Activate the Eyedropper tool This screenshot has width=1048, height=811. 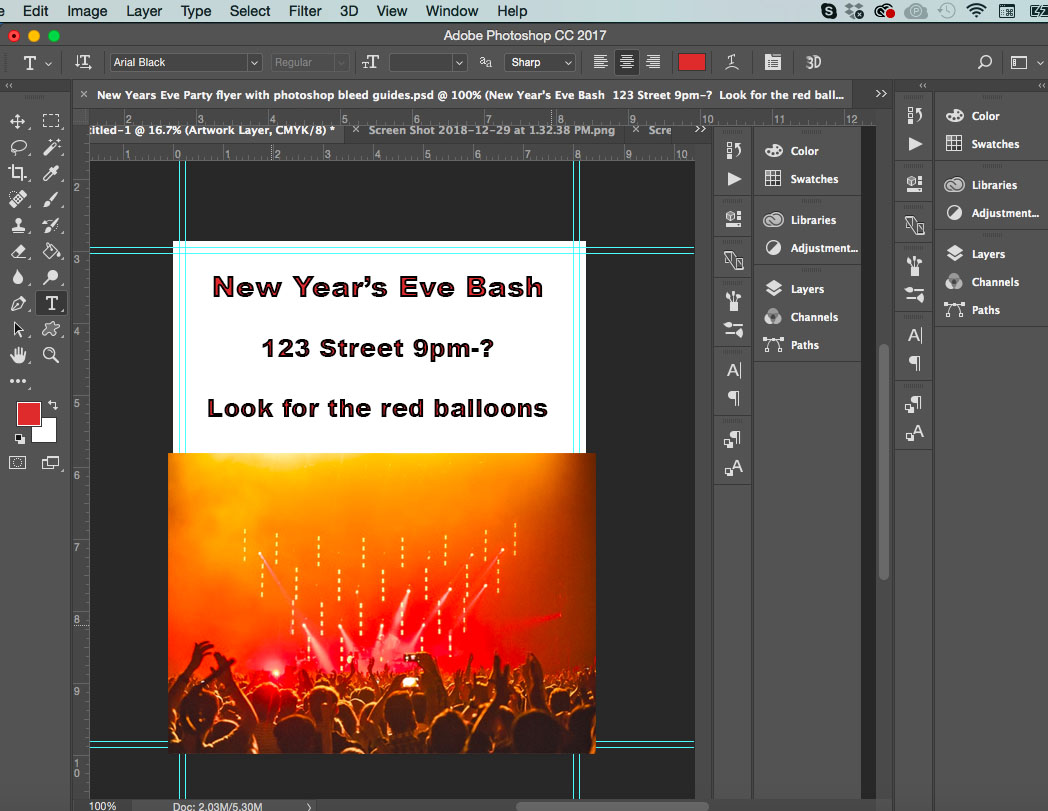tap(52, 173)
